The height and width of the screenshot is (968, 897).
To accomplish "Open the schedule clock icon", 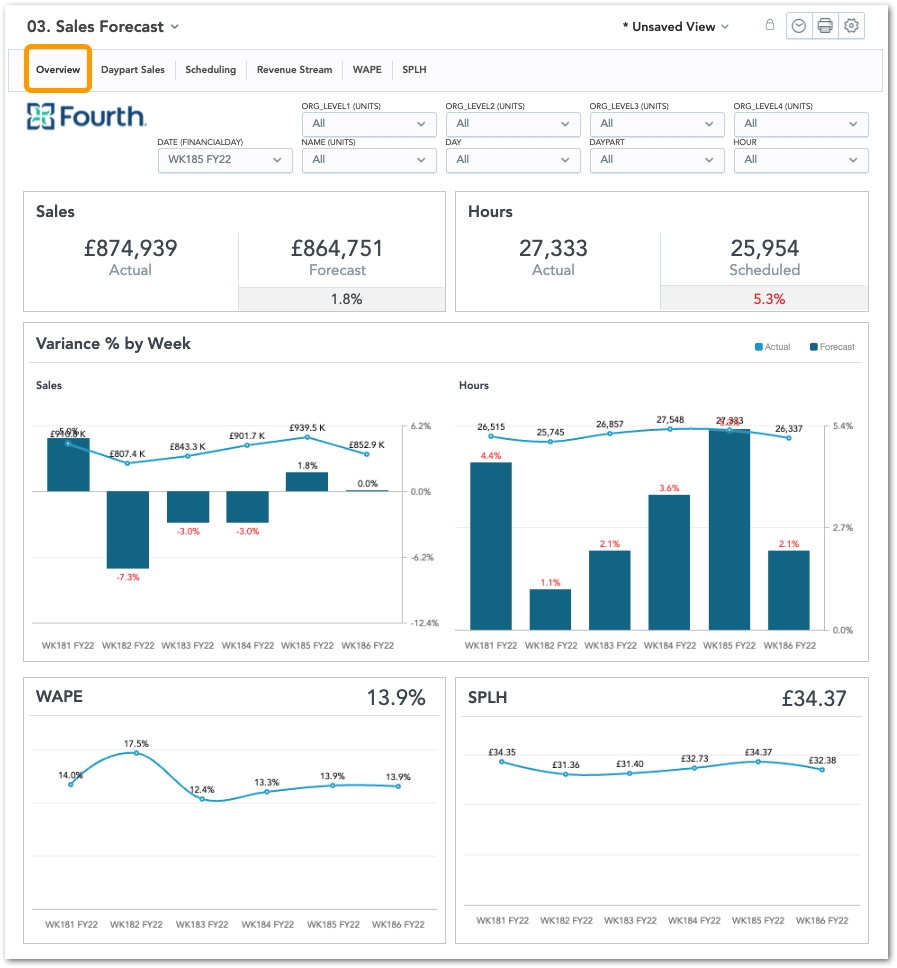I will tap(799, 27).
